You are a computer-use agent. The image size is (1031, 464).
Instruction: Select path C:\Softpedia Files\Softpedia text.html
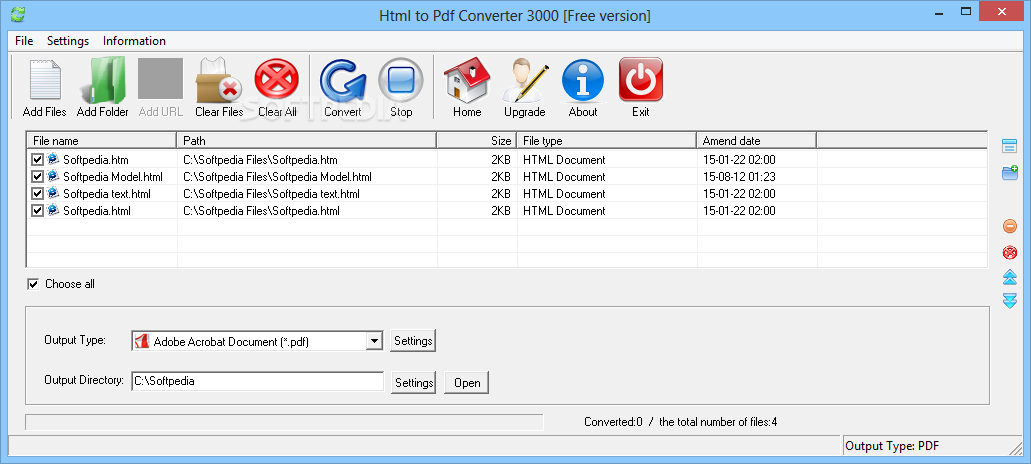(271, 194)
